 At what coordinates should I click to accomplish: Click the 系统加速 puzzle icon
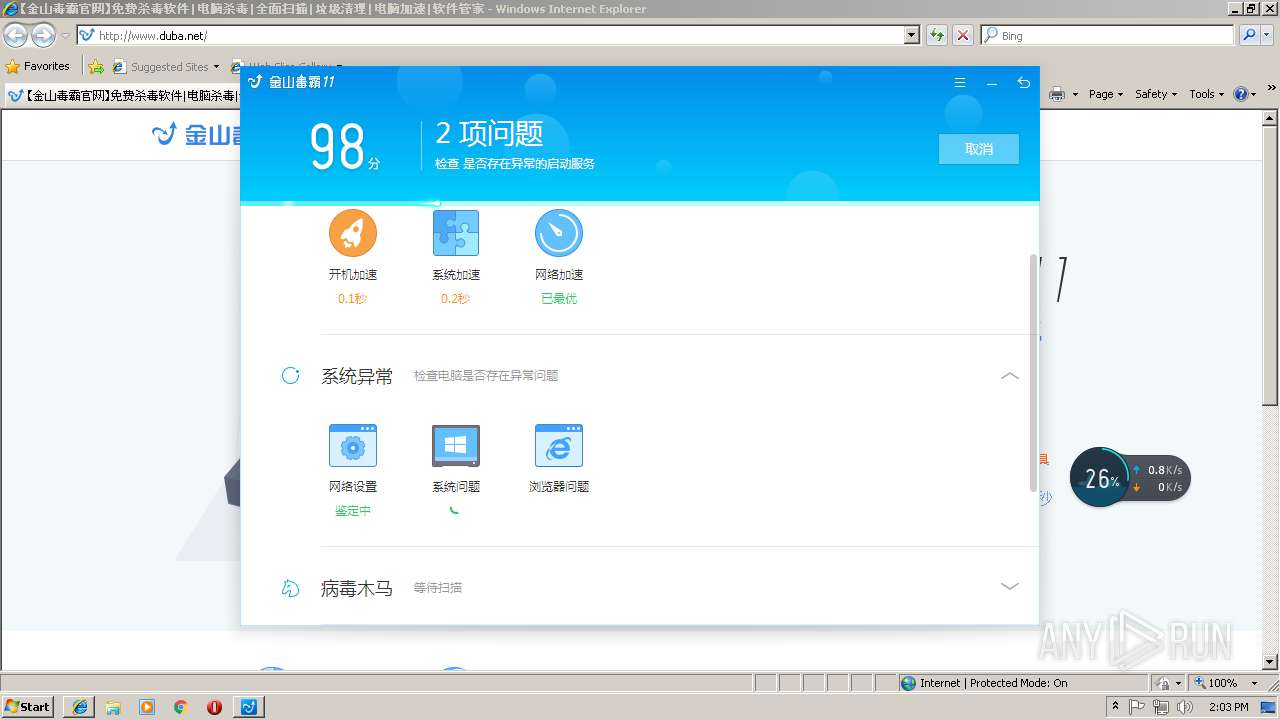pyautogui.click(x=456, y=233)
